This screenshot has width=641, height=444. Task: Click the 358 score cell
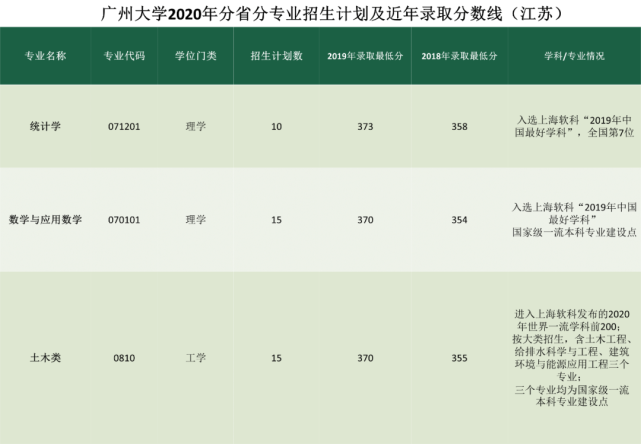pos(459,127)
